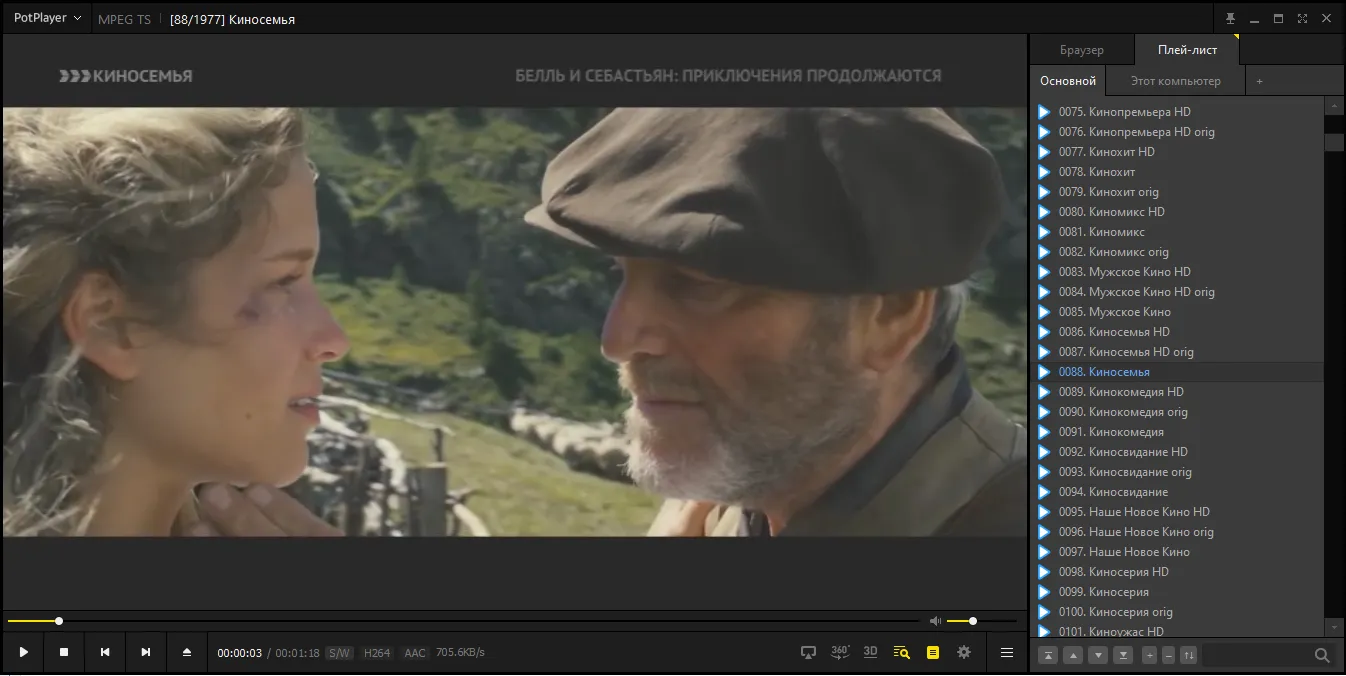Open the PotPlayer main menu dropdown
The height and width of the screenshot is (676, 1346).
[47, 18]
